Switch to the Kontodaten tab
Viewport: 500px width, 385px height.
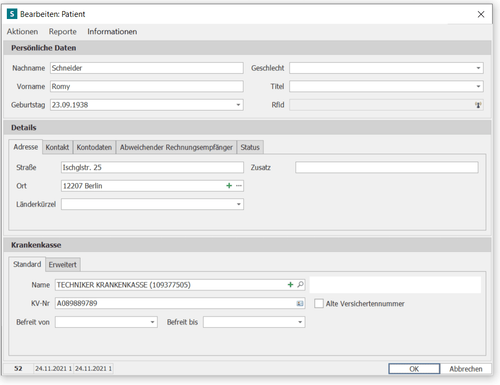[x=94, y=147]
